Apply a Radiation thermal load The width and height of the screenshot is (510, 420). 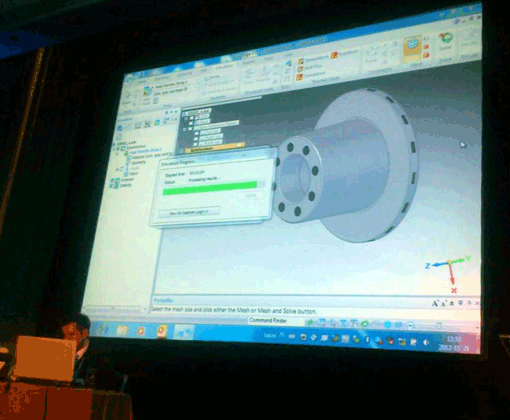(345, 54)
